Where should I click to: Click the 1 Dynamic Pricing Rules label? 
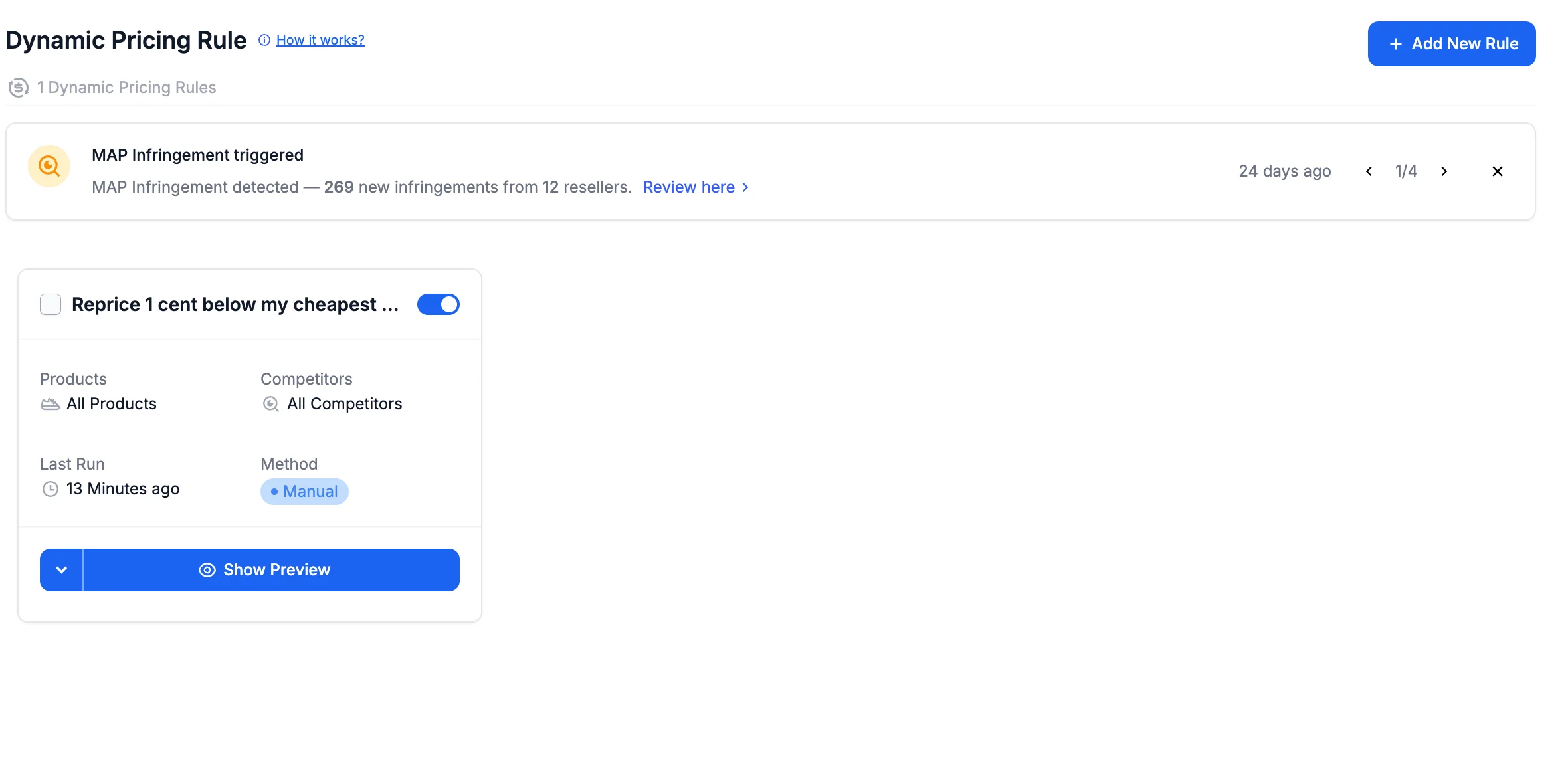[126, 88]
